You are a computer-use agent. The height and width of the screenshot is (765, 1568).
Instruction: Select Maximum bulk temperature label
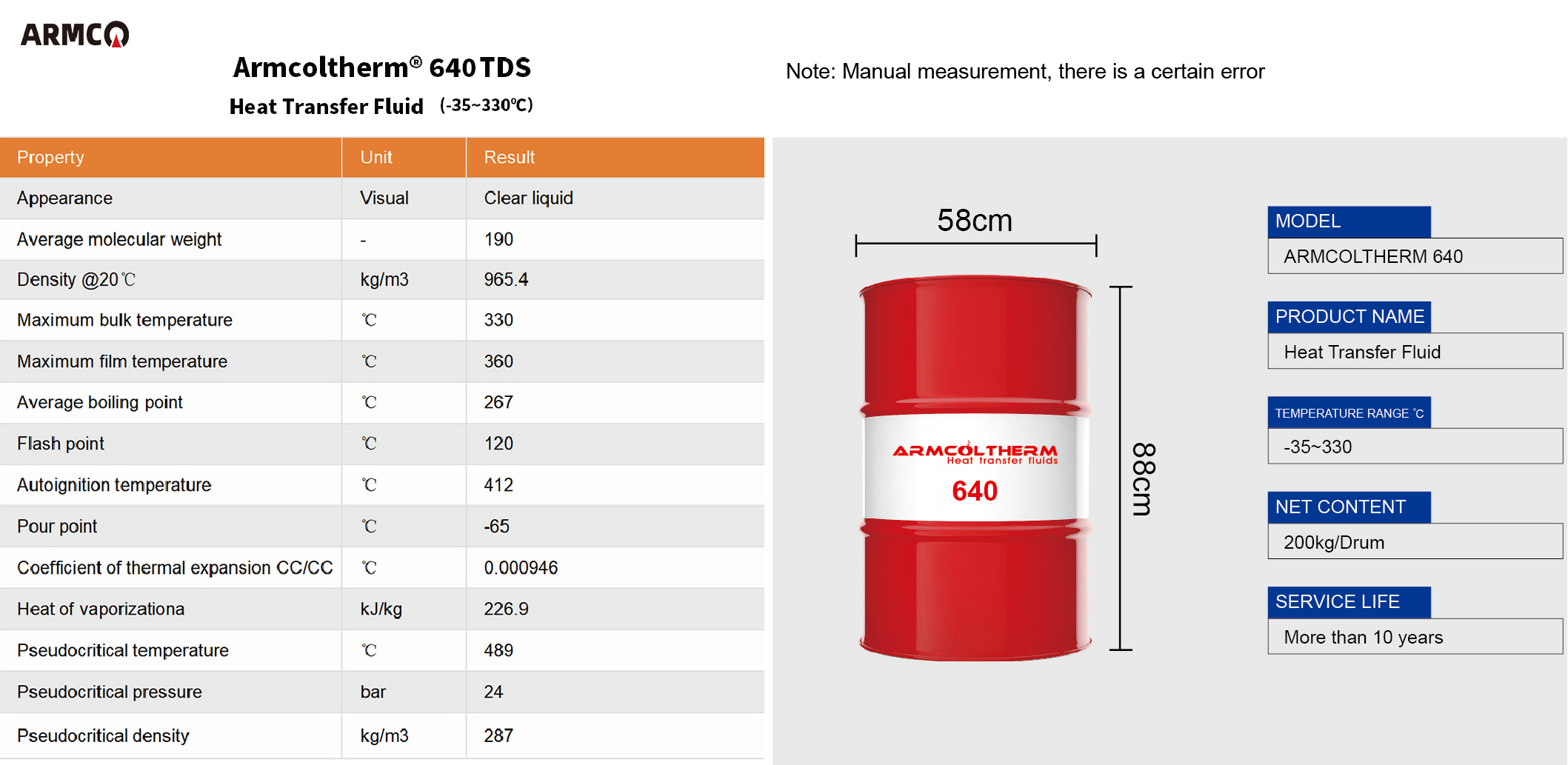click(124, 320)
